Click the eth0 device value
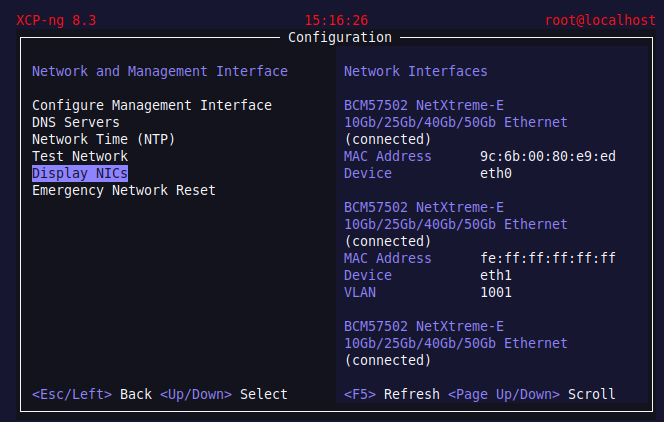 tap(496, 173)
